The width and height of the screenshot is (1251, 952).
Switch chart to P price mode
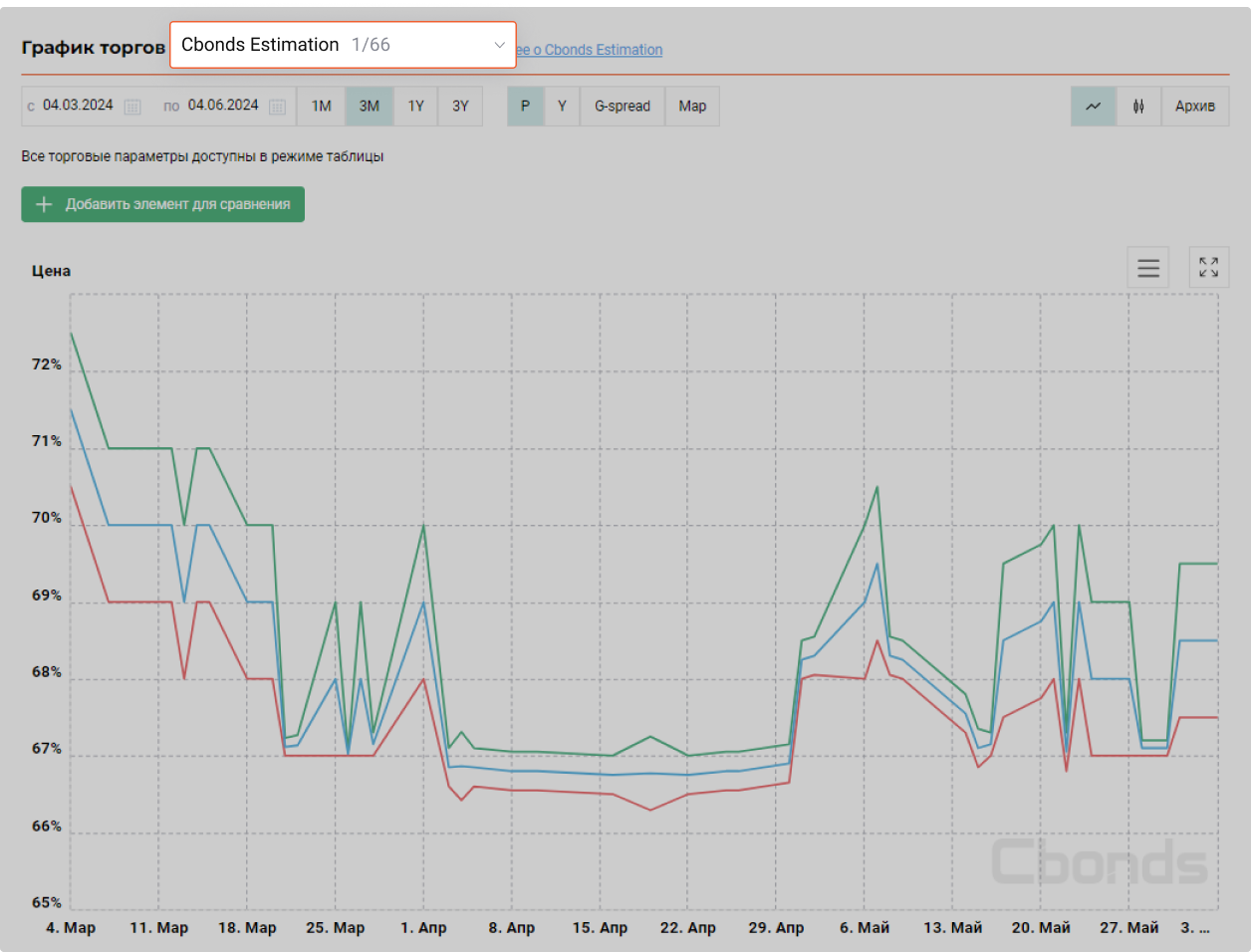(x=526, y=107)
